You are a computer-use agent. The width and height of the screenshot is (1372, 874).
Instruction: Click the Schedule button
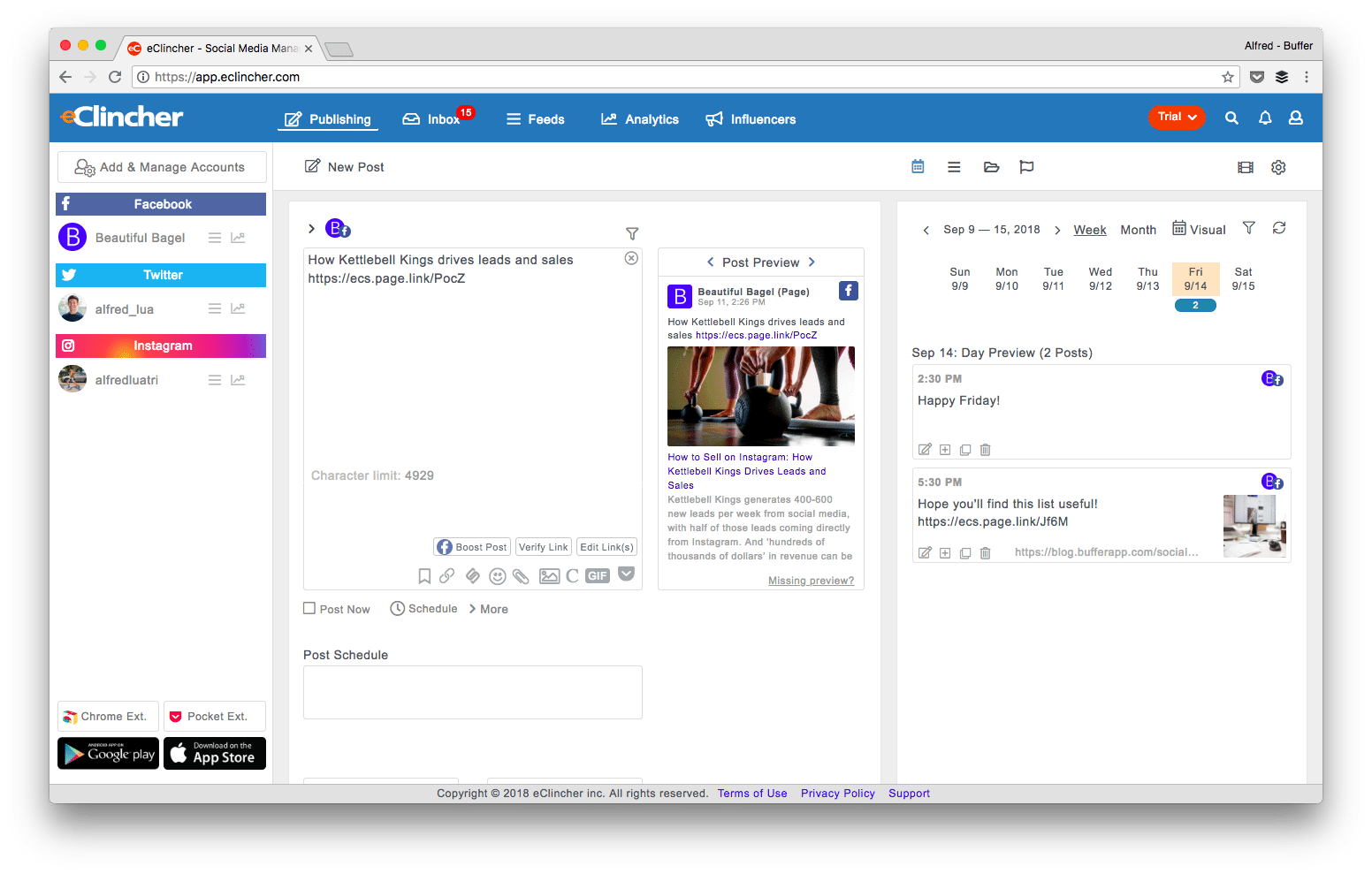click(424, 608)
